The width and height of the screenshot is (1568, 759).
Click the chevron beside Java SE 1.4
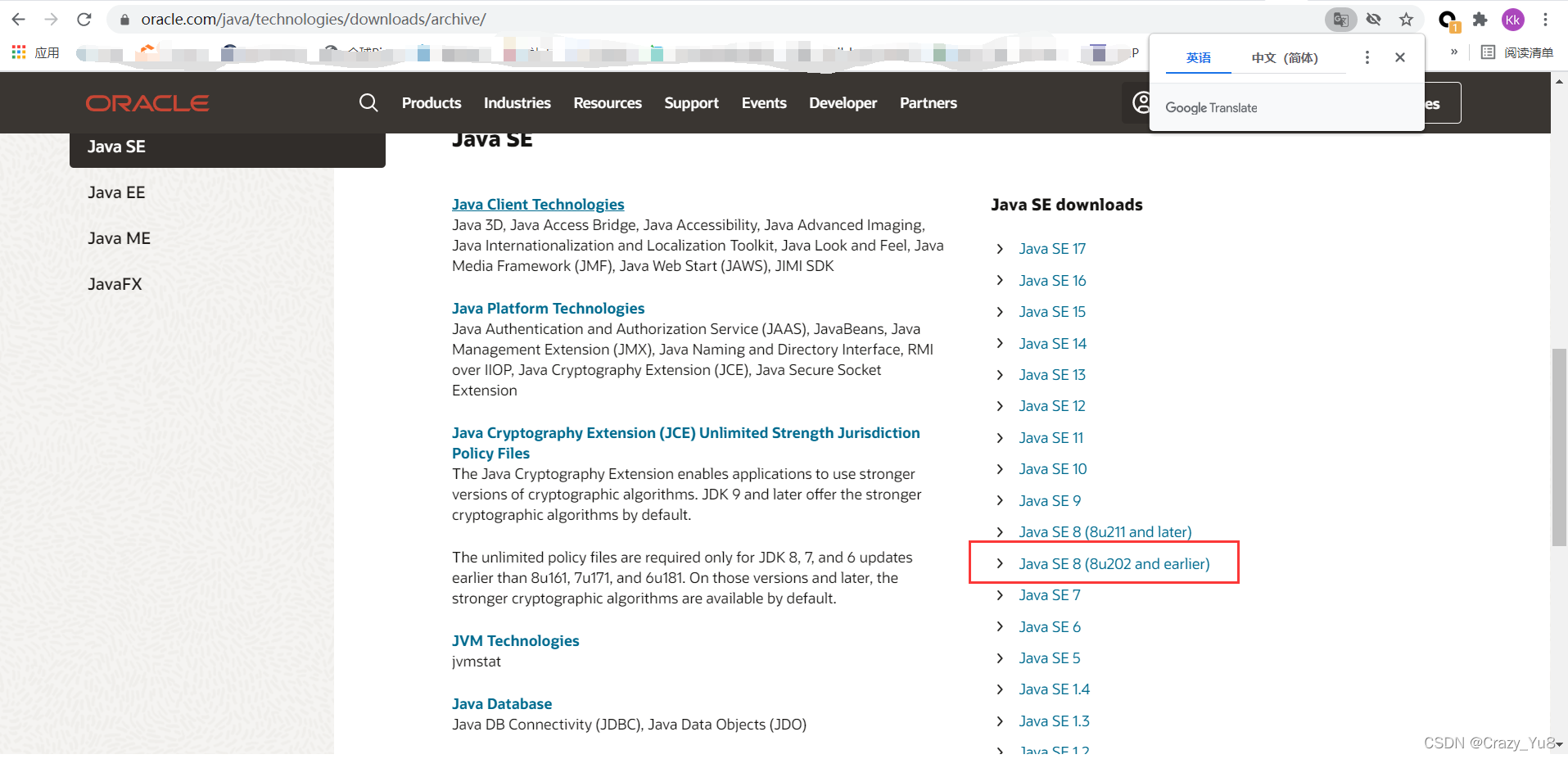pyautogui.click(x=1000, y=689)
